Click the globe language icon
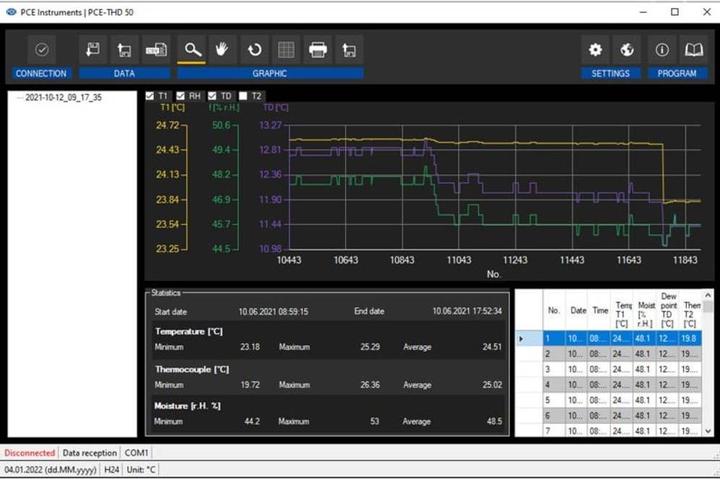Screen dimensions: 720x479 point(627,50)
